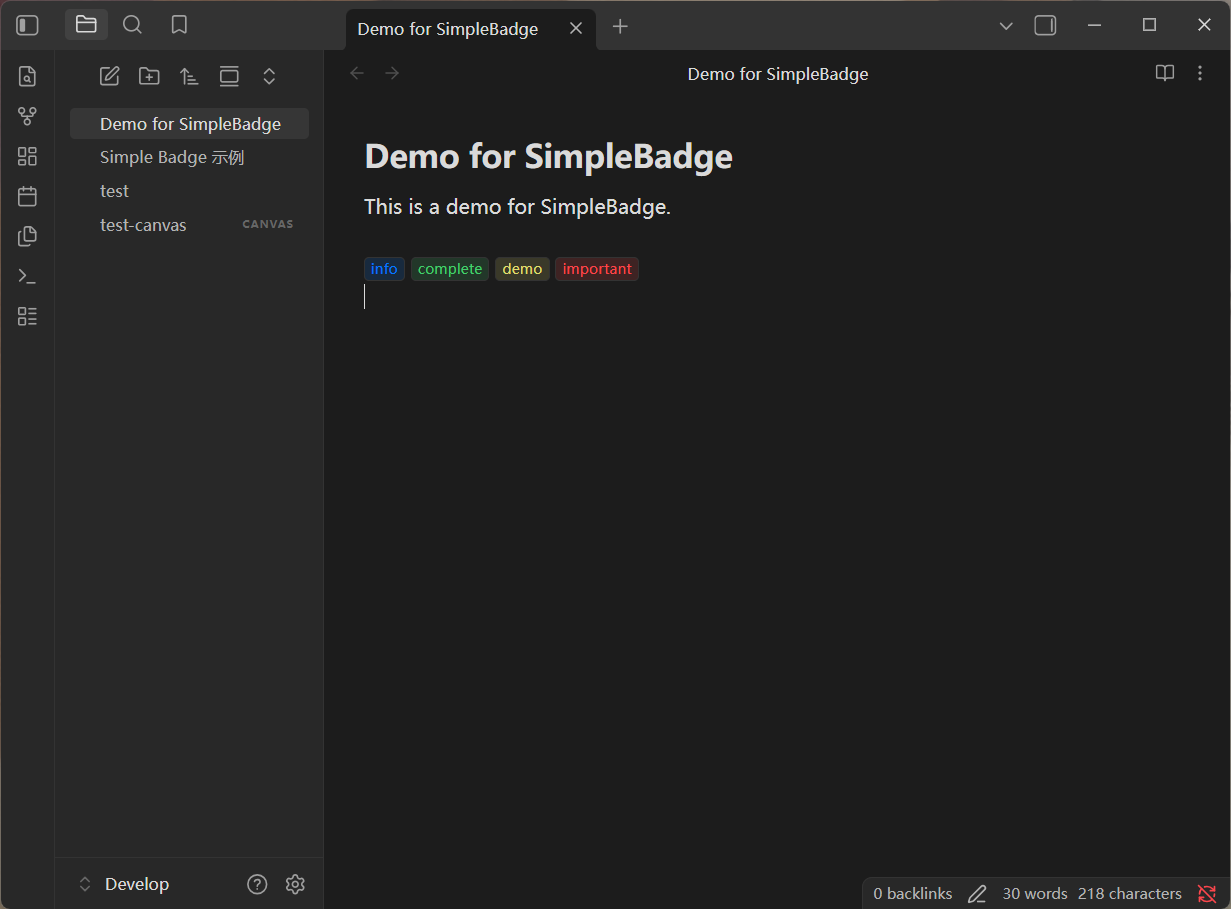Image resolution: width=1231 pixels, height=909 pixels.
Task: Open settings gear icon
Action: (x=295, y=884)
